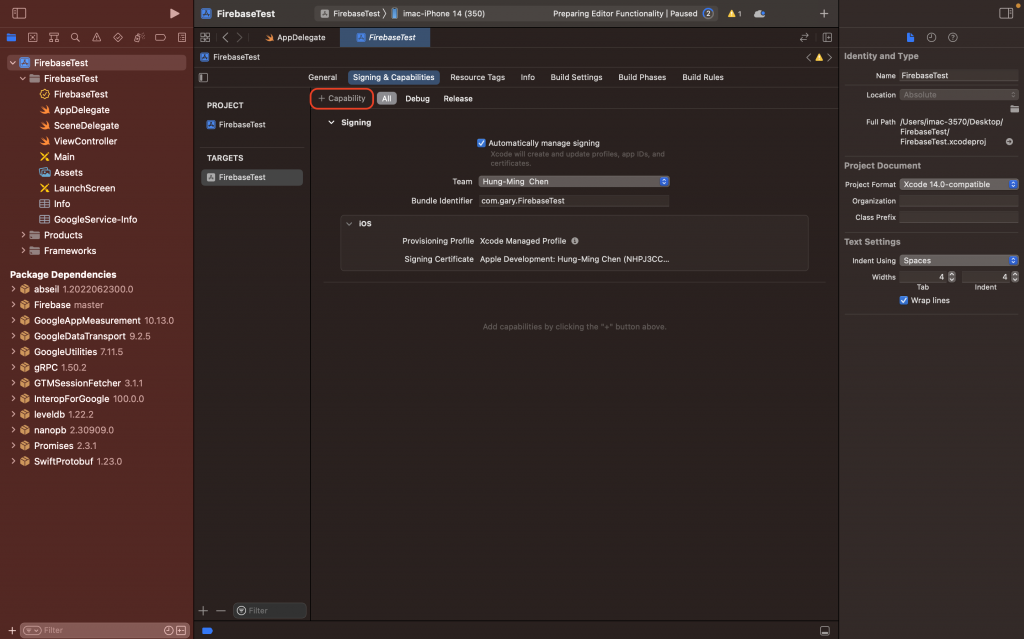Open the Debug navigator
The image size is (1024, 639).
[x=139, y=37]
